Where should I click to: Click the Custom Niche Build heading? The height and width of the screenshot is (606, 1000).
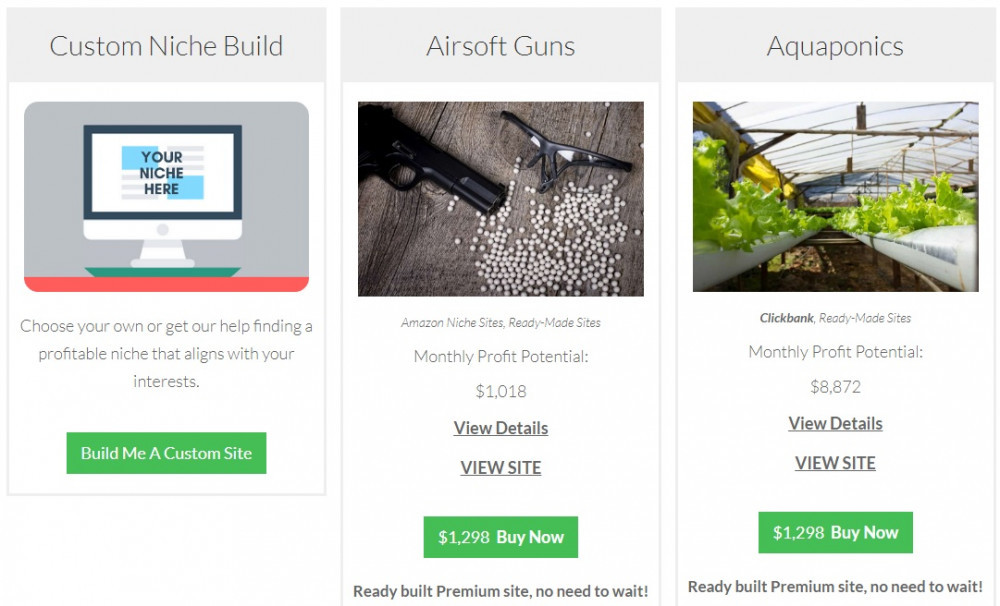coord(166,46)
